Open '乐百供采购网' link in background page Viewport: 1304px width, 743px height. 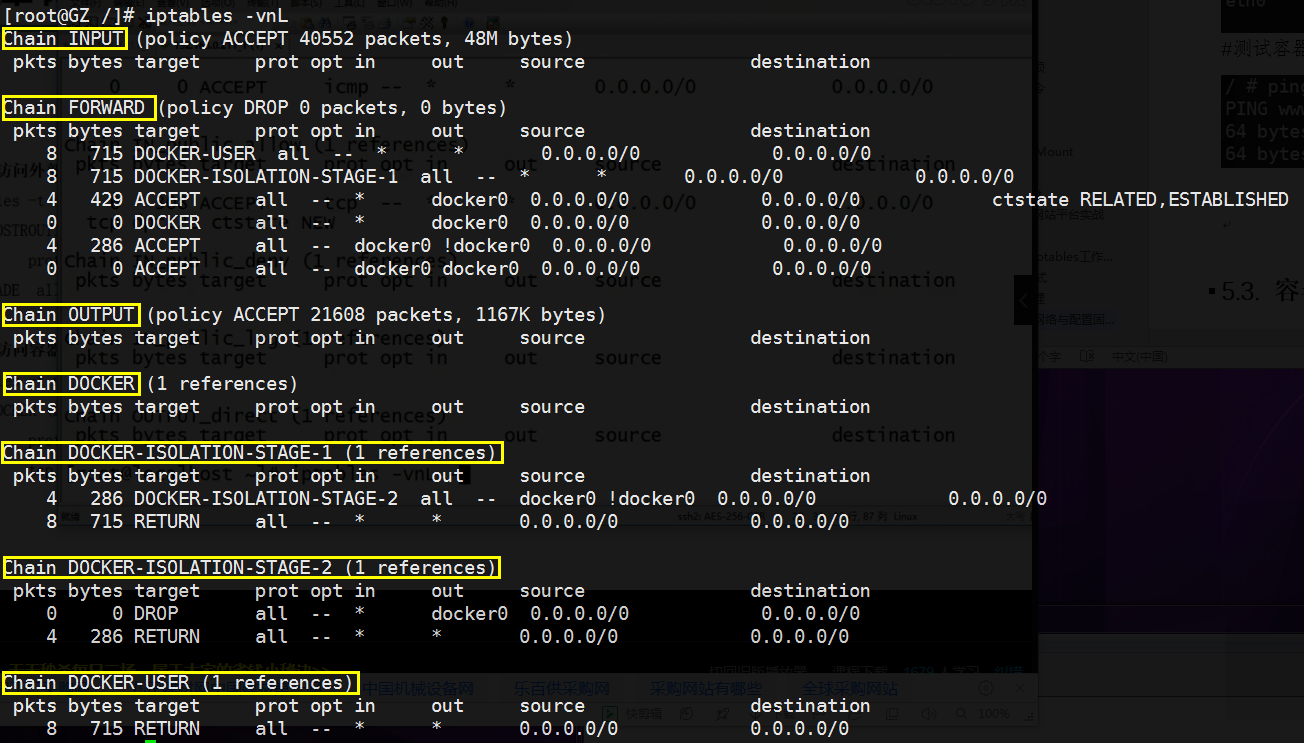tap(562, 689)
